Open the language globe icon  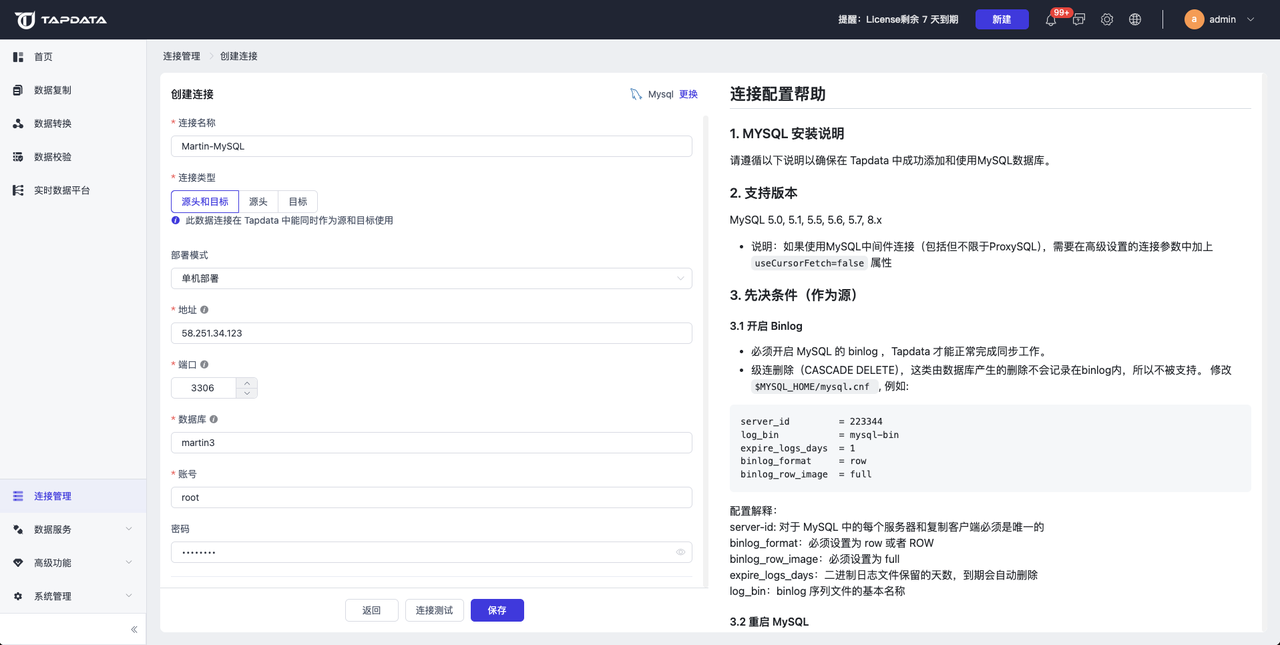pos(1135,20)
